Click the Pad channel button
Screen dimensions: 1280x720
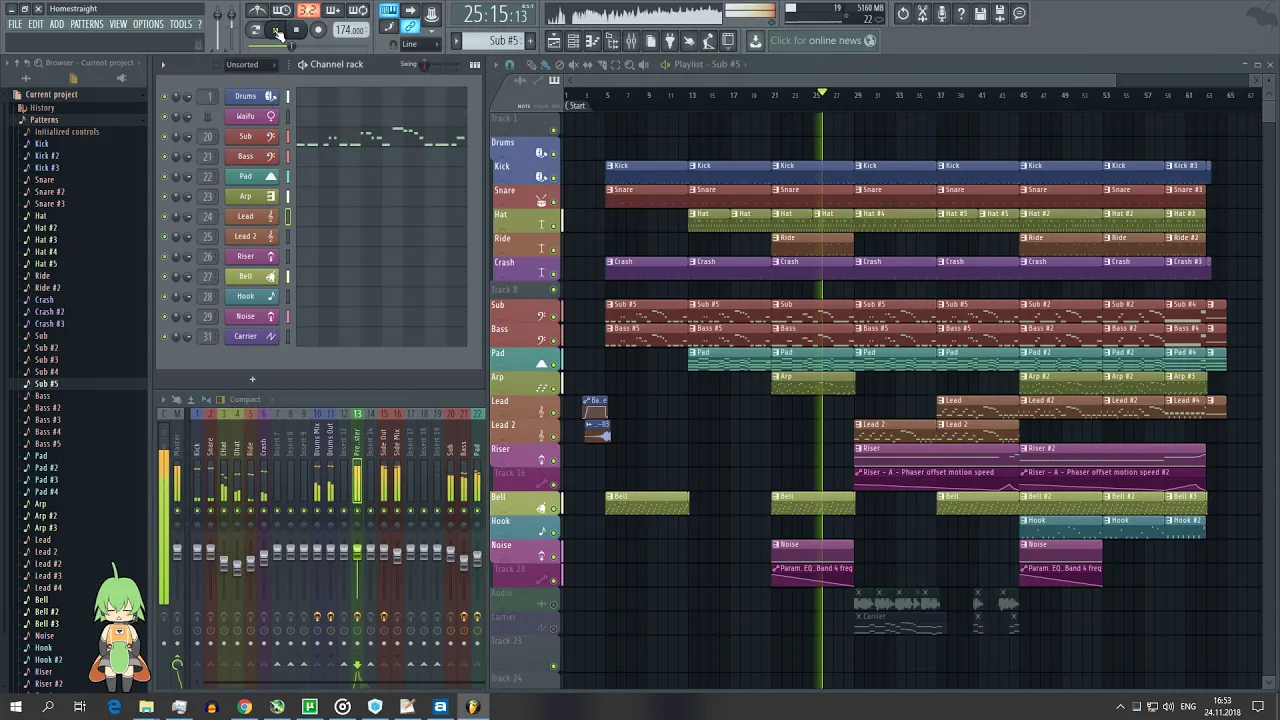click(x=251, y=176)
